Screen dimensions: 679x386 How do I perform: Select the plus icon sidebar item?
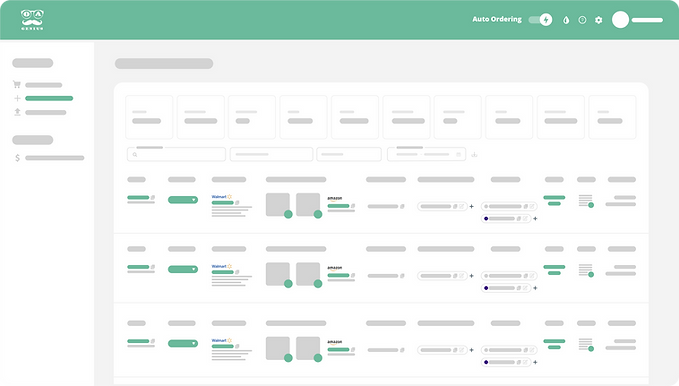(17, 98)
